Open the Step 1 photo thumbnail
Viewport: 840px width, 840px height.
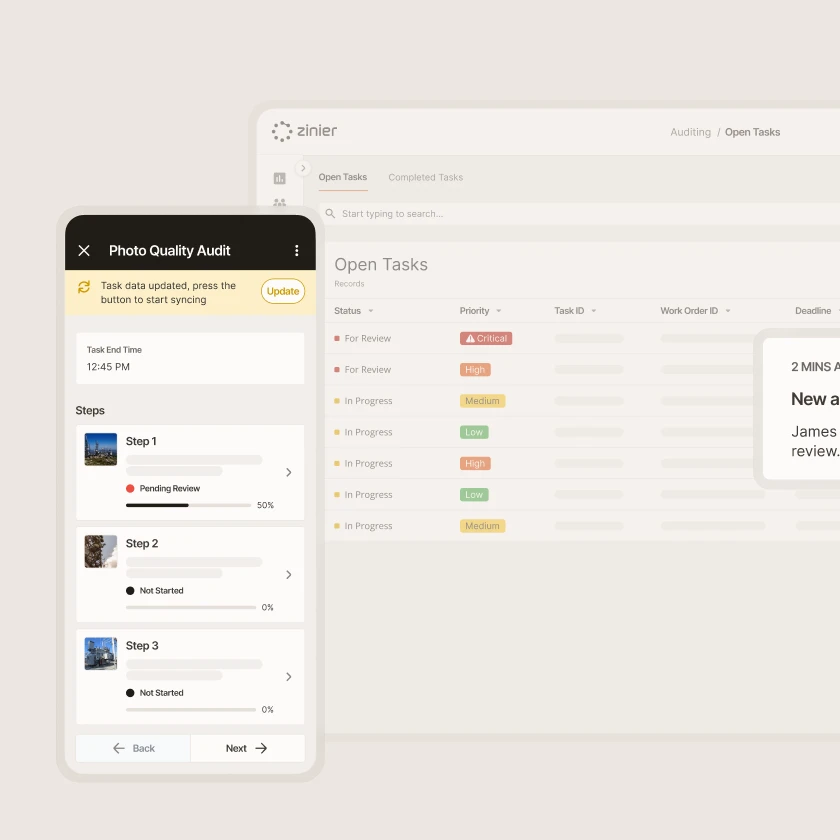(x=101, y=449)
